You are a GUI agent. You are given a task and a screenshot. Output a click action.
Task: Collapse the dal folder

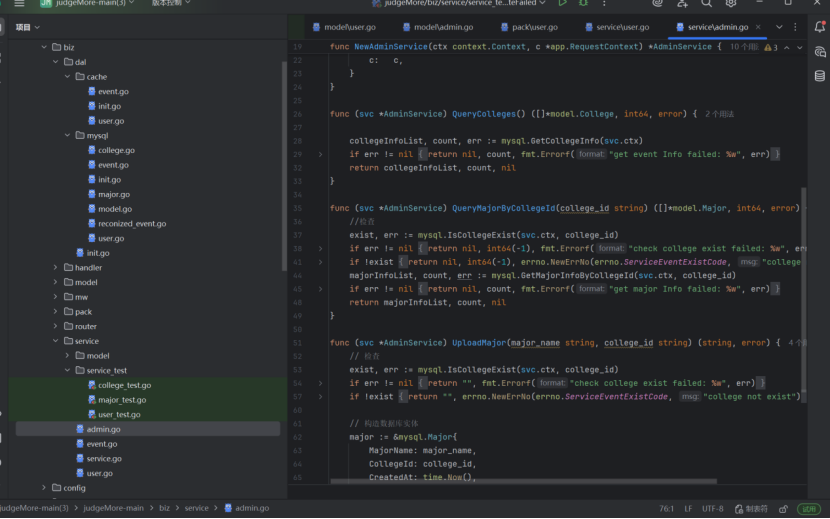tap(56, 62)
